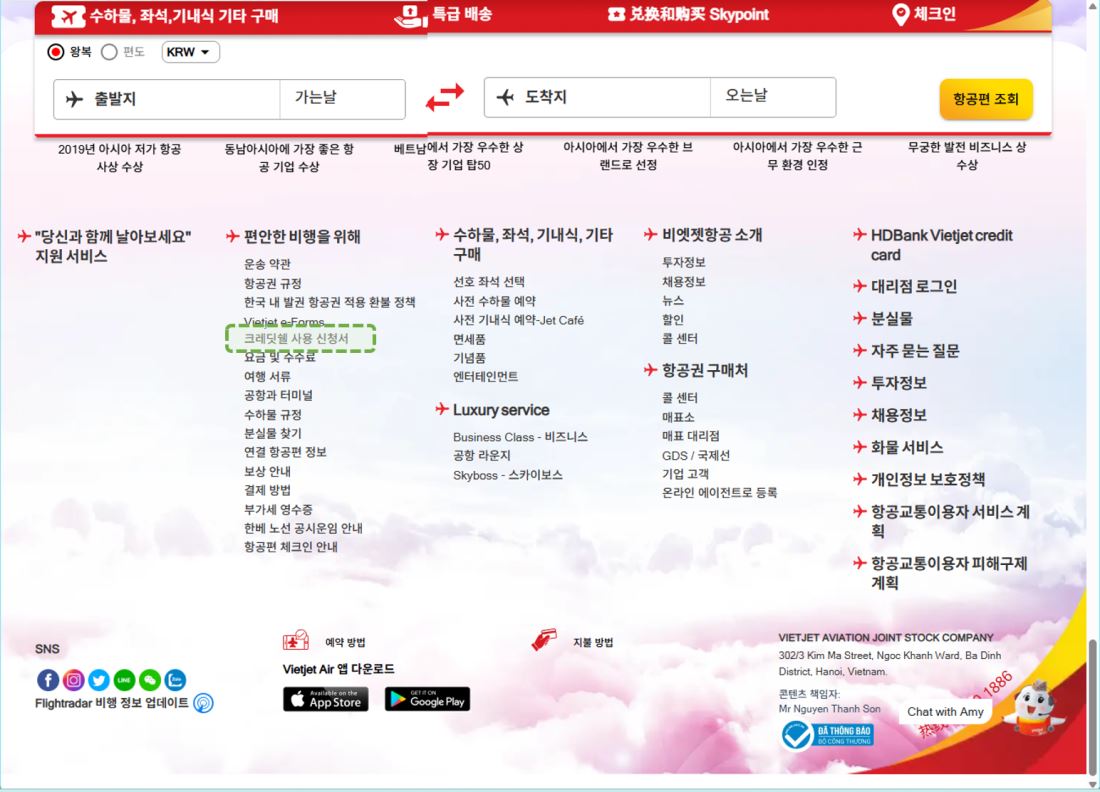
Task: Open the 결제 방법 link
Action: click(x=267, y=490)
